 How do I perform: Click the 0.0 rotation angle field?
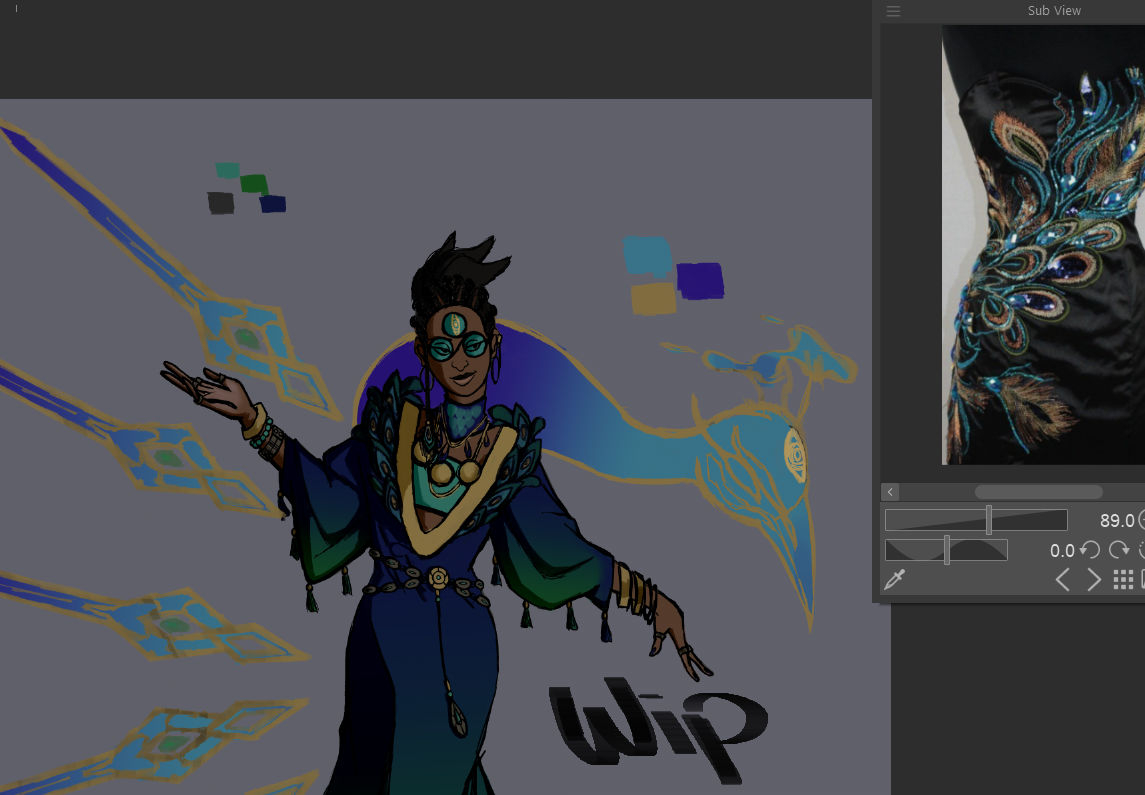[1061, 551]
